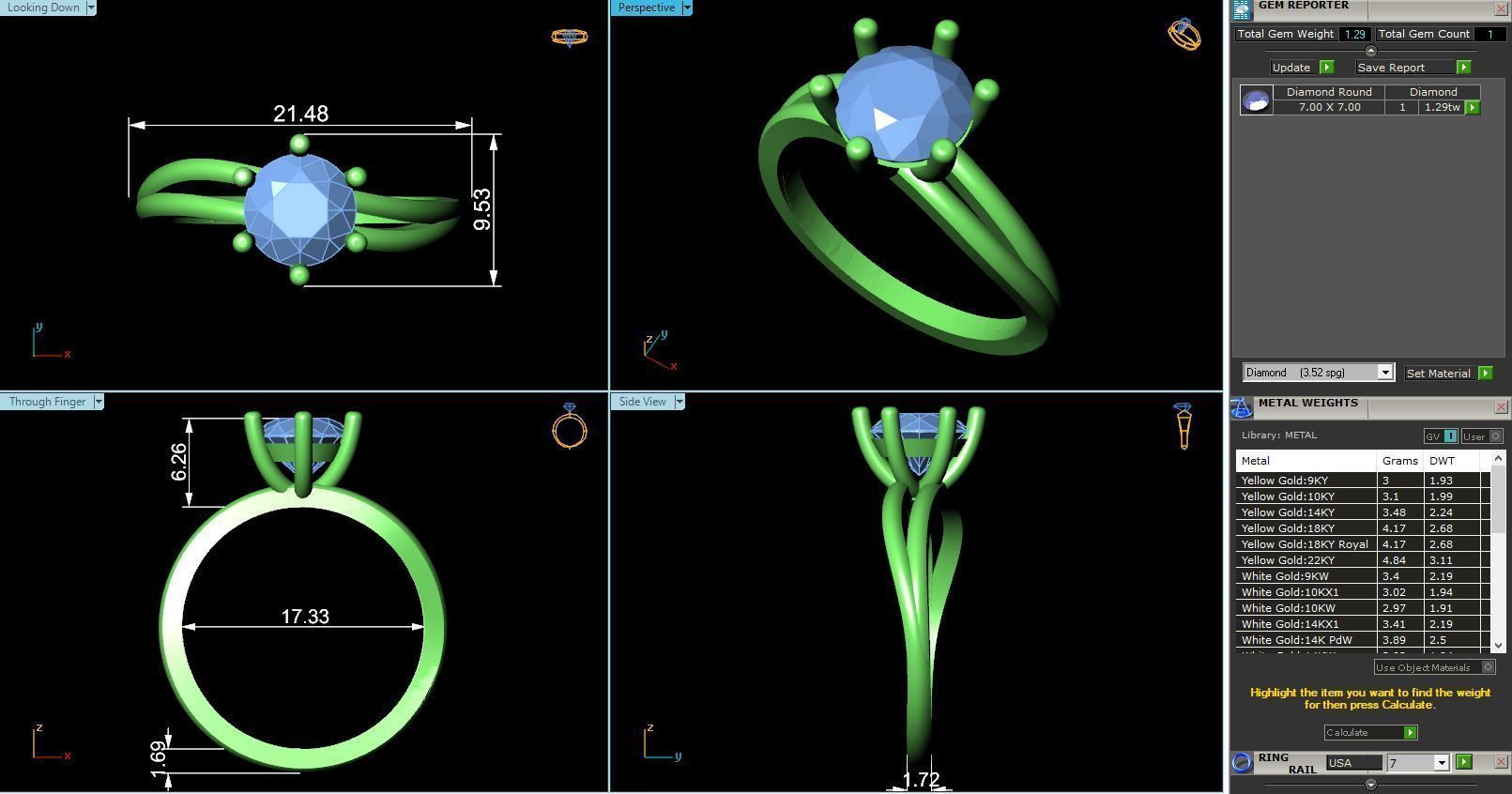Open the Side View viewport menu arrow
Viewport: 1512px width, 794px height.
pyautogui.click(x=679, y=402)
